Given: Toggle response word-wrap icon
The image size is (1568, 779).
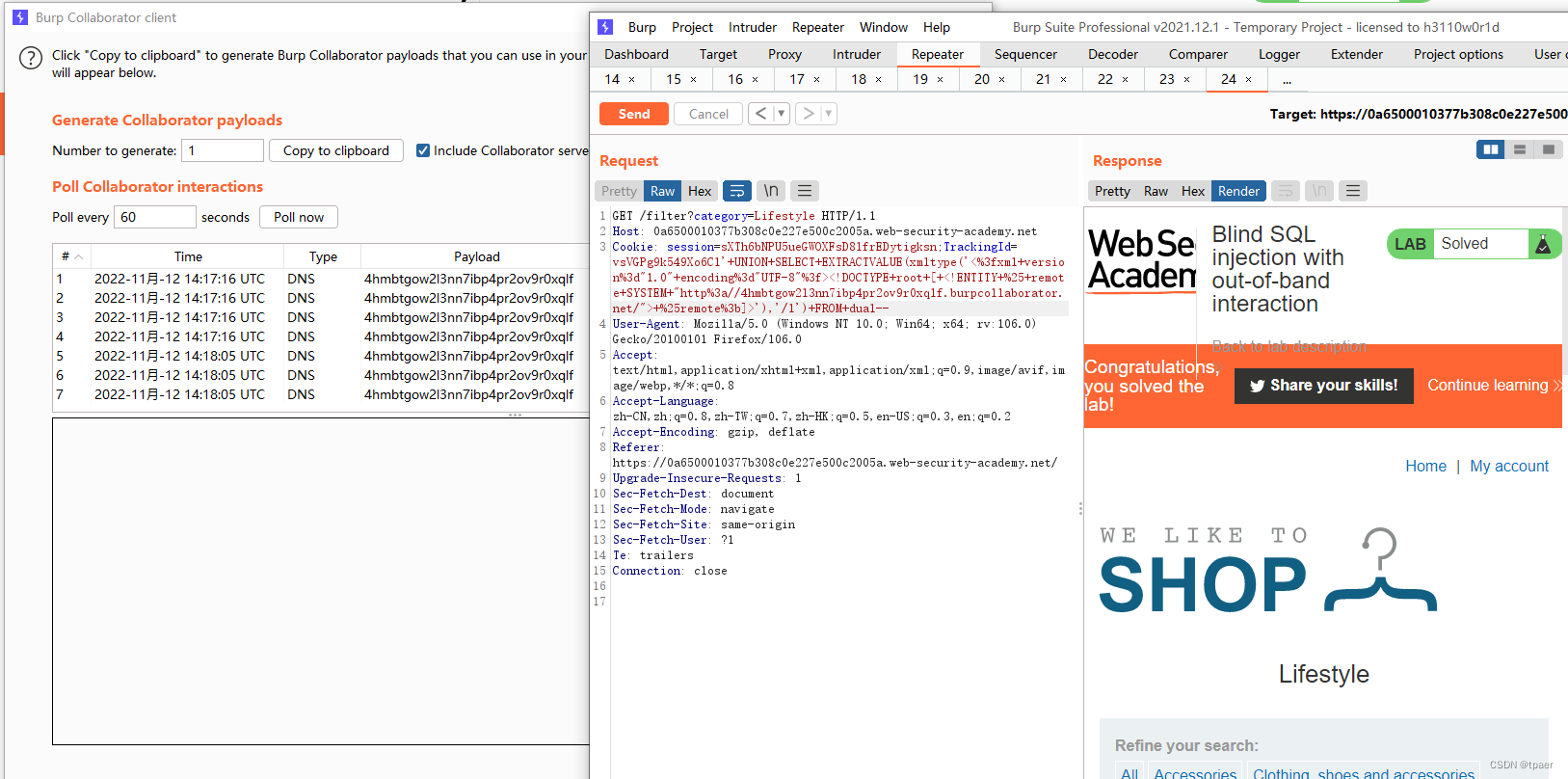Looking at the screenshot, I should [x=1285, y=191].
